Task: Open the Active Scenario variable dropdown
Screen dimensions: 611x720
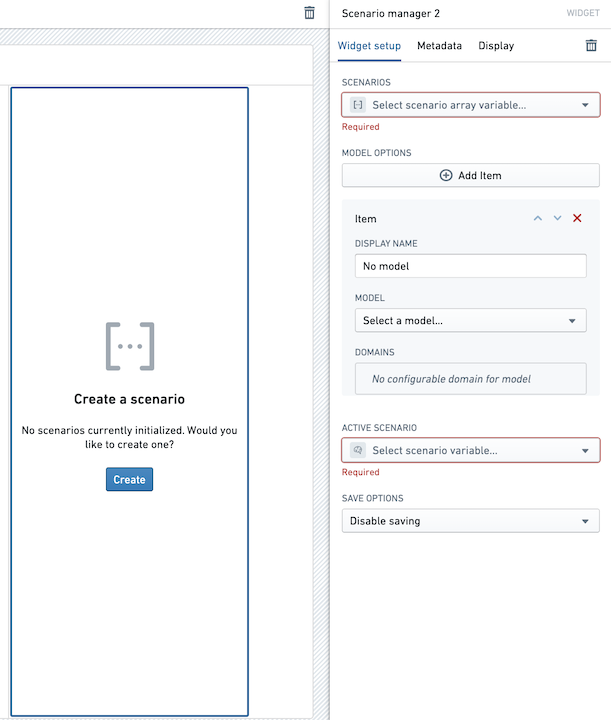Action: tap(471, 450)
